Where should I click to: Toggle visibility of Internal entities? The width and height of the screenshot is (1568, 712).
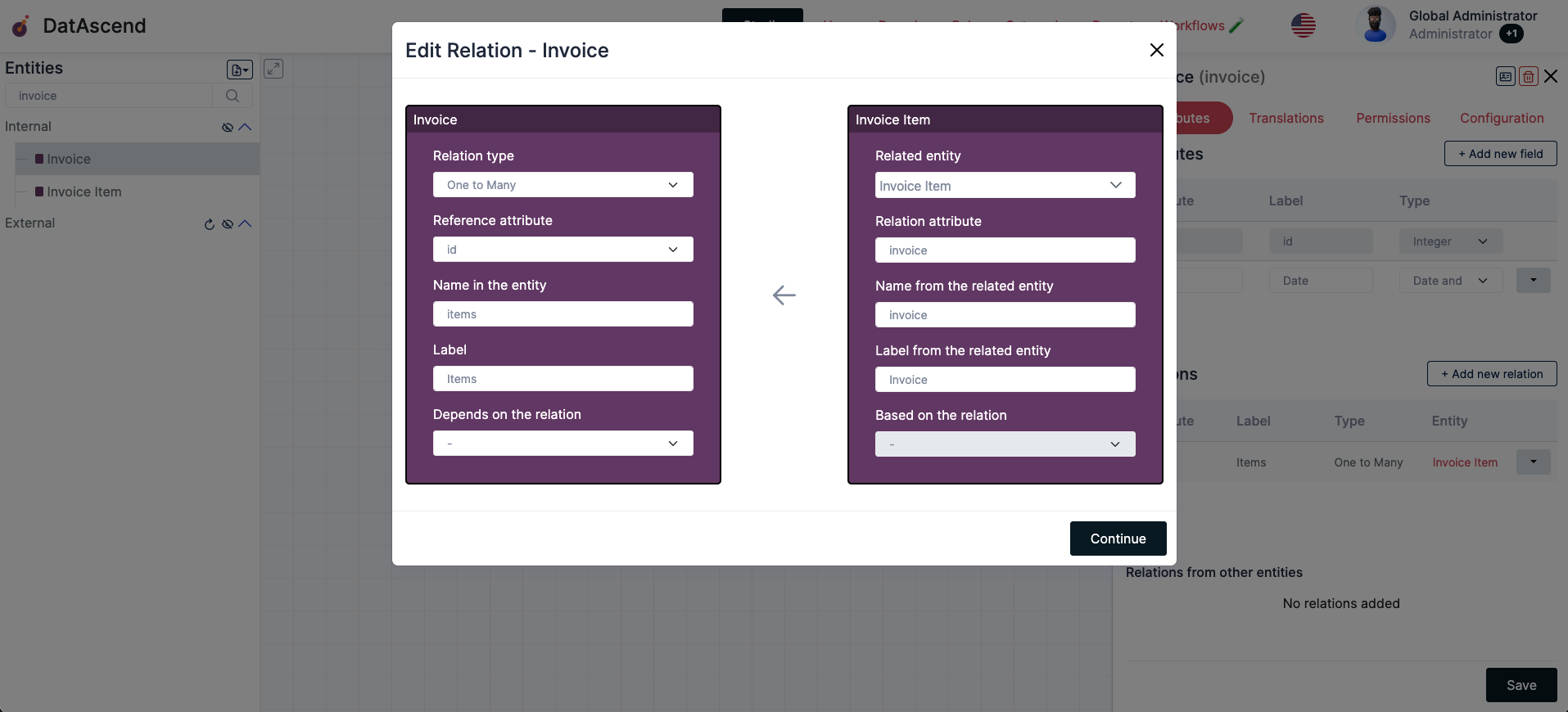point(228,127)
